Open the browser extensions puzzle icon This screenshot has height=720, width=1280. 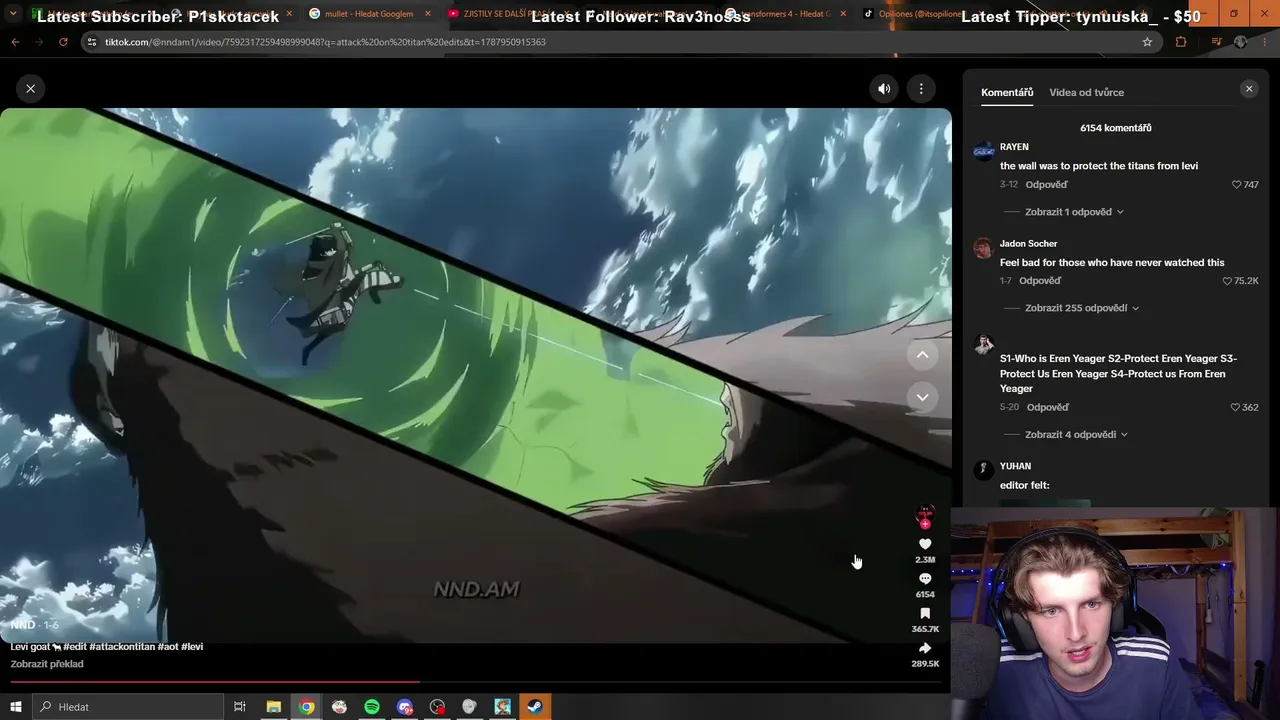click(x=1181, y=42)
